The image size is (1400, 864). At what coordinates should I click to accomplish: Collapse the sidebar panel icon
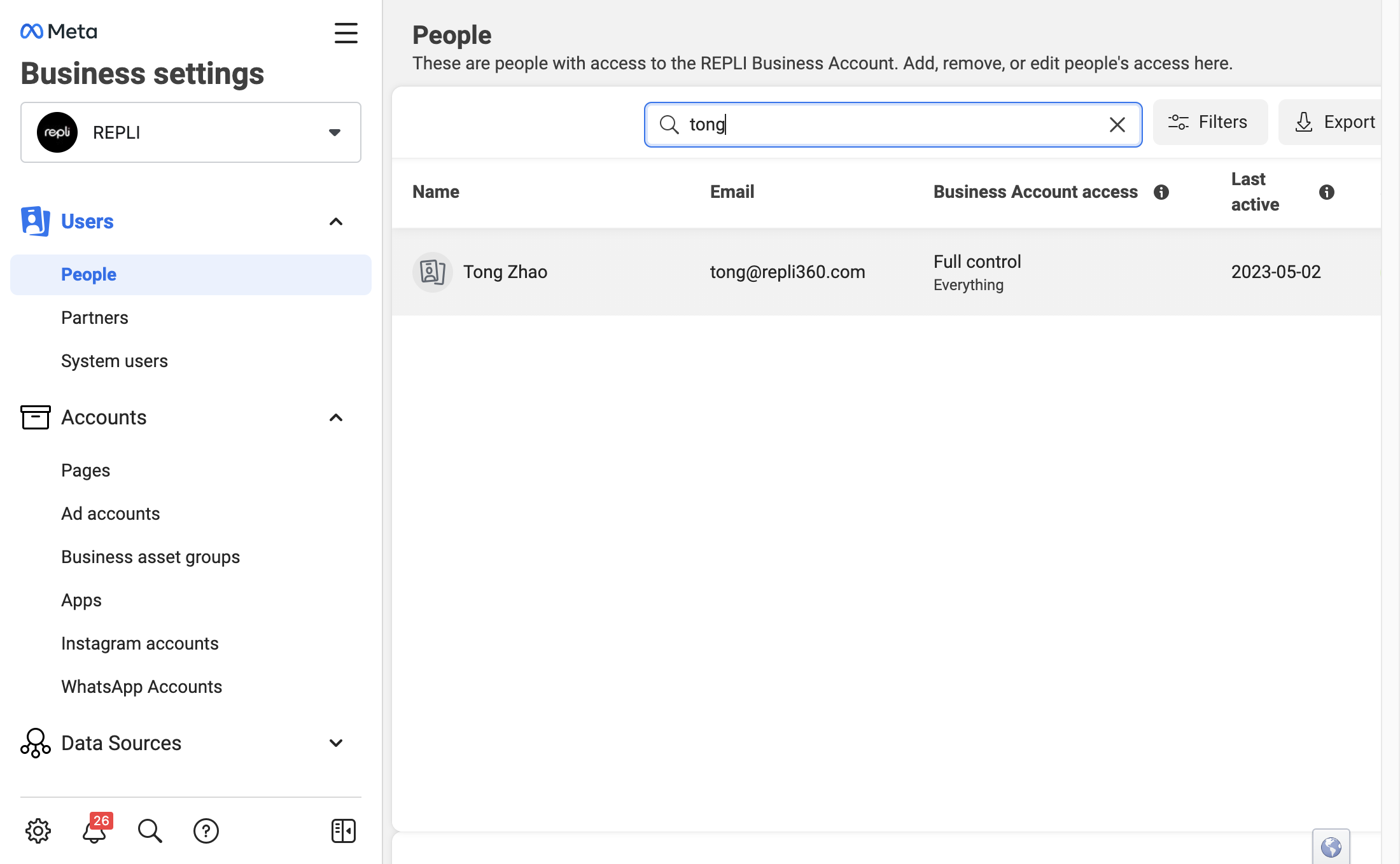tap(344, 831)
